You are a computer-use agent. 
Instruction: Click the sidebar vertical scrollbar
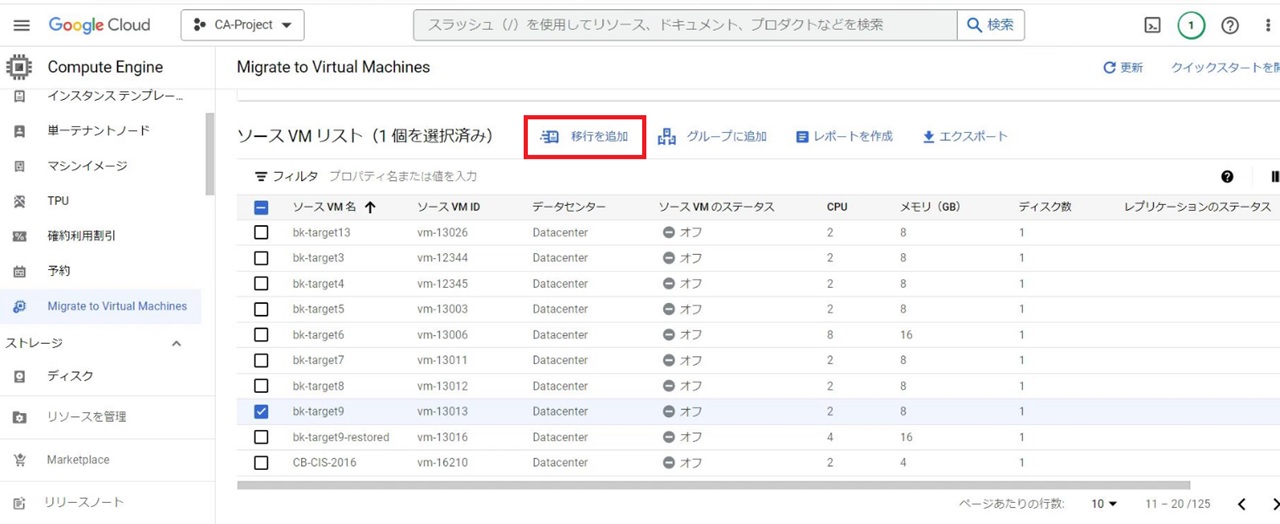210,153
